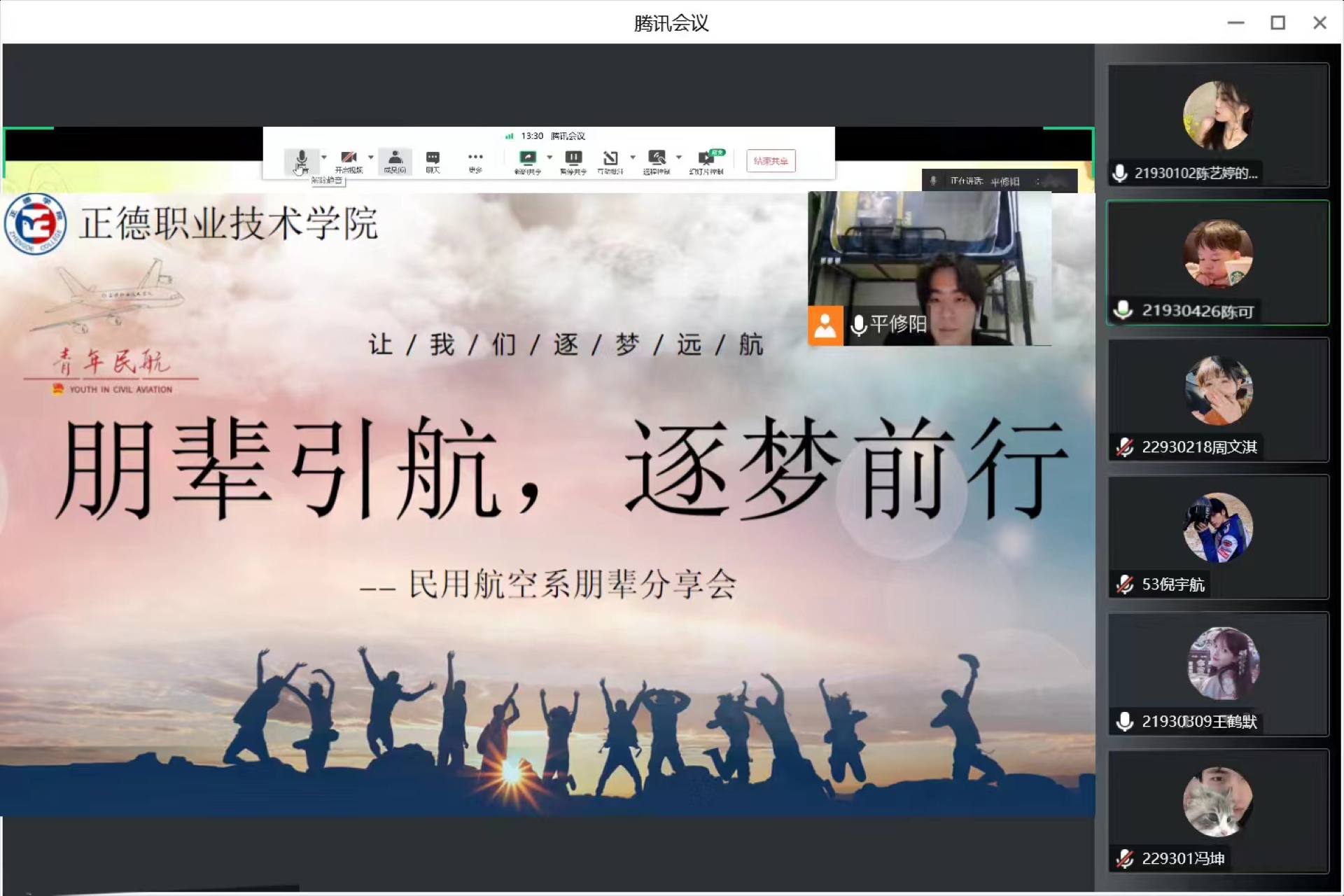The height and width of the screenshot is (896, 1344).
Task: Open interactive annotation tool
Action: (610, 161)
